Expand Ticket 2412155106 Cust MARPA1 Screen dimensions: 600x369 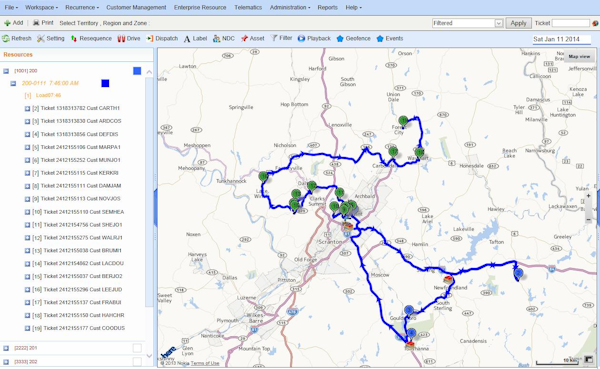point(27,147)
